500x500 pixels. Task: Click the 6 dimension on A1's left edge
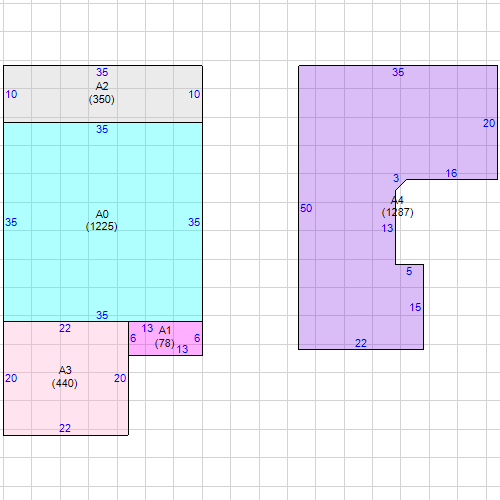(x=133, y=338)
